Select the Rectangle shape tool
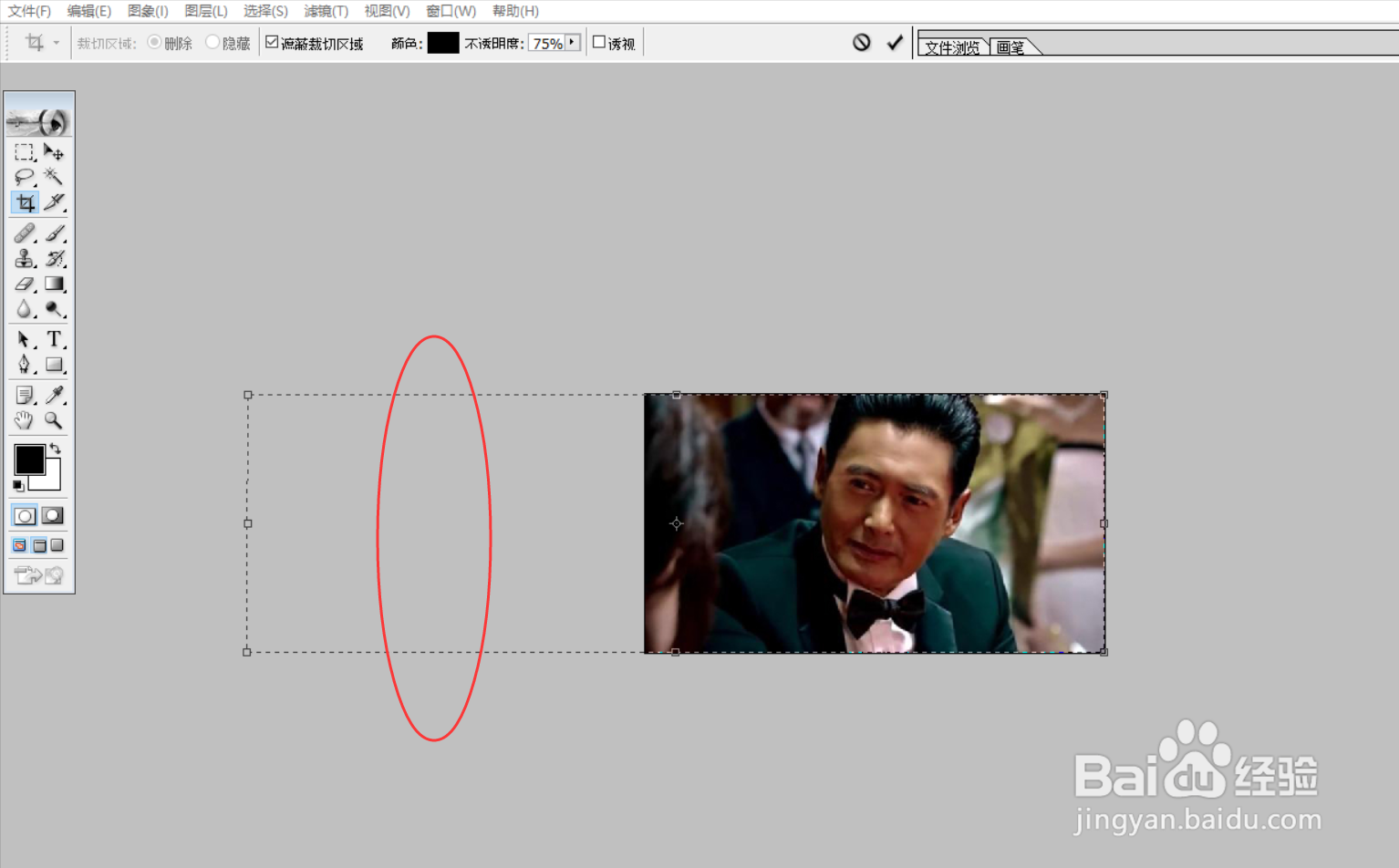 (x=54, y=365)
